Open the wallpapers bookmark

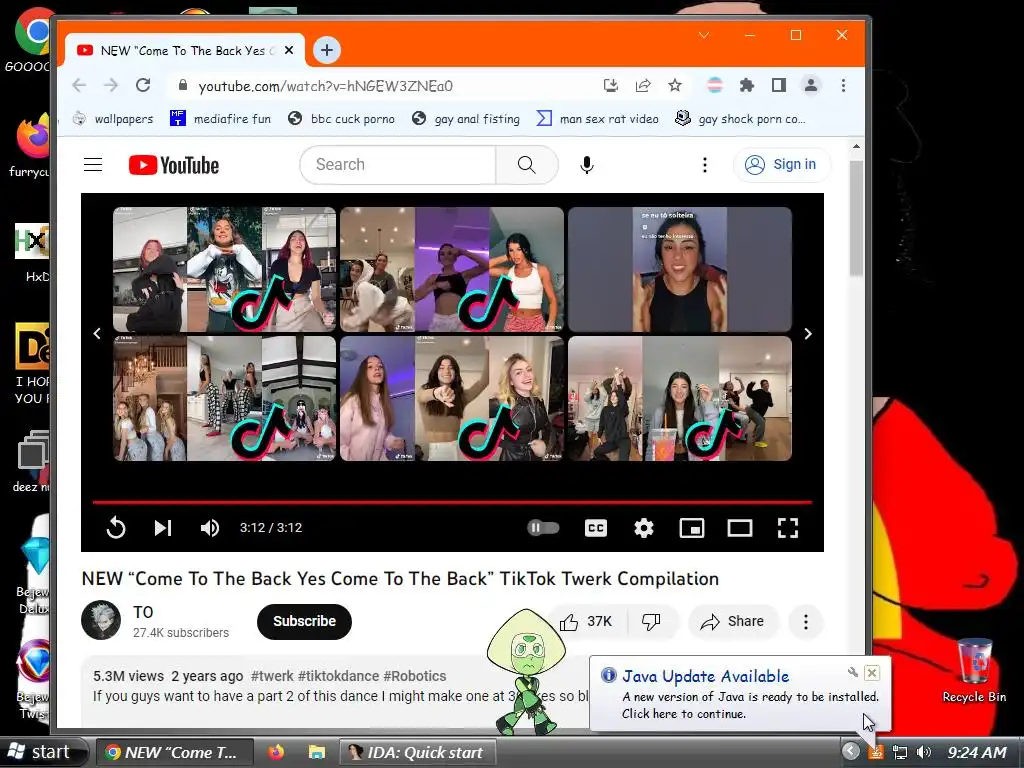[113, 119]
